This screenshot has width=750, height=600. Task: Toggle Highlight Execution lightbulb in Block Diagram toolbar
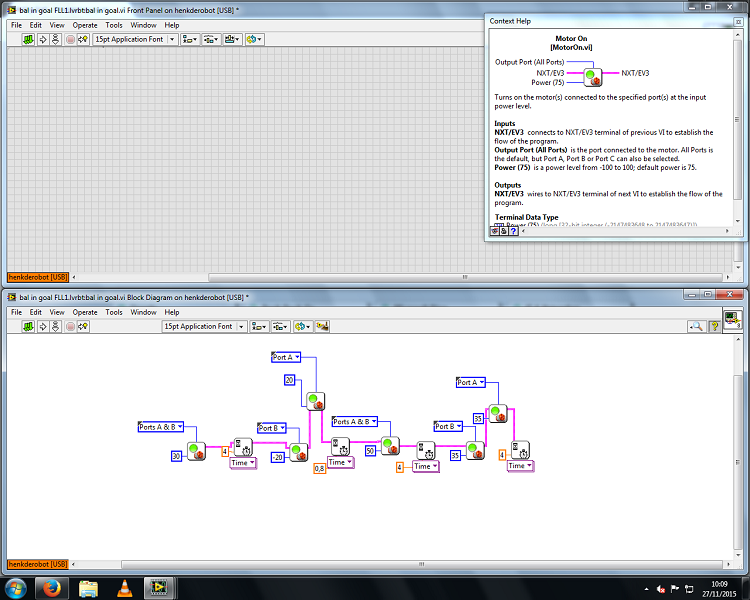click(x=83, y=326)
